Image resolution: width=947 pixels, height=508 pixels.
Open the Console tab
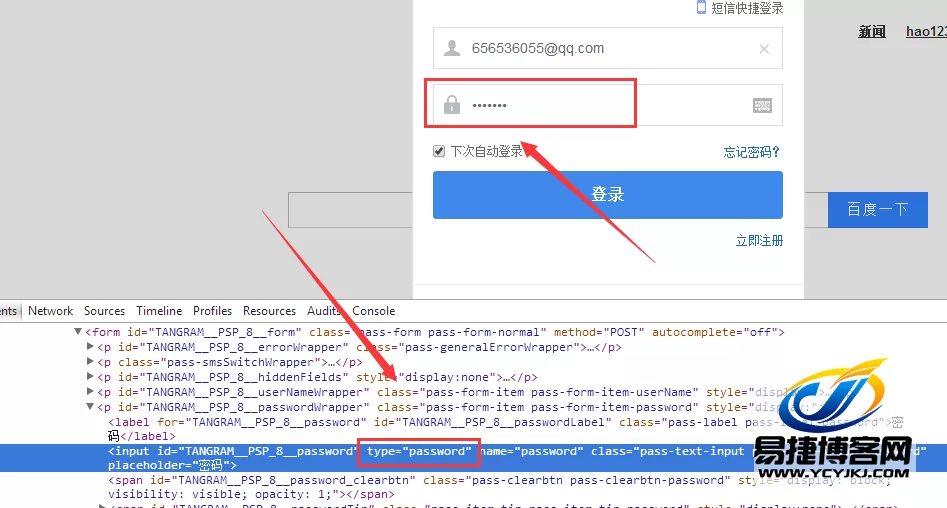pos(373,310)
